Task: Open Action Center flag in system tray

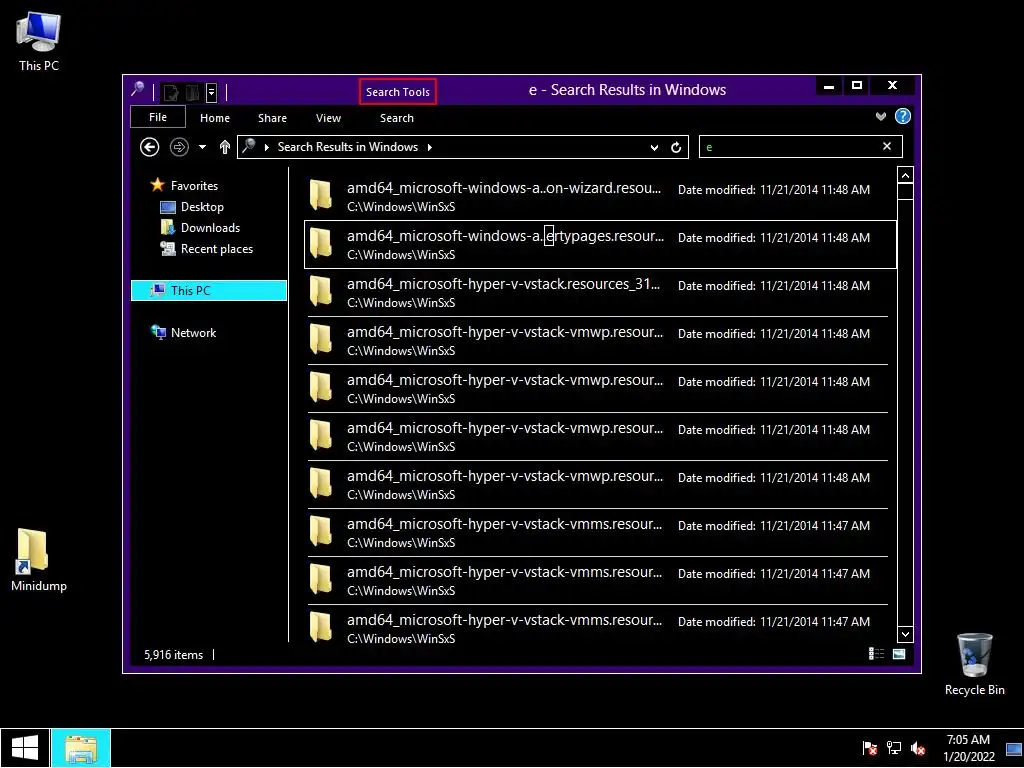Action: pyautogui.click(x=870, y=749)
